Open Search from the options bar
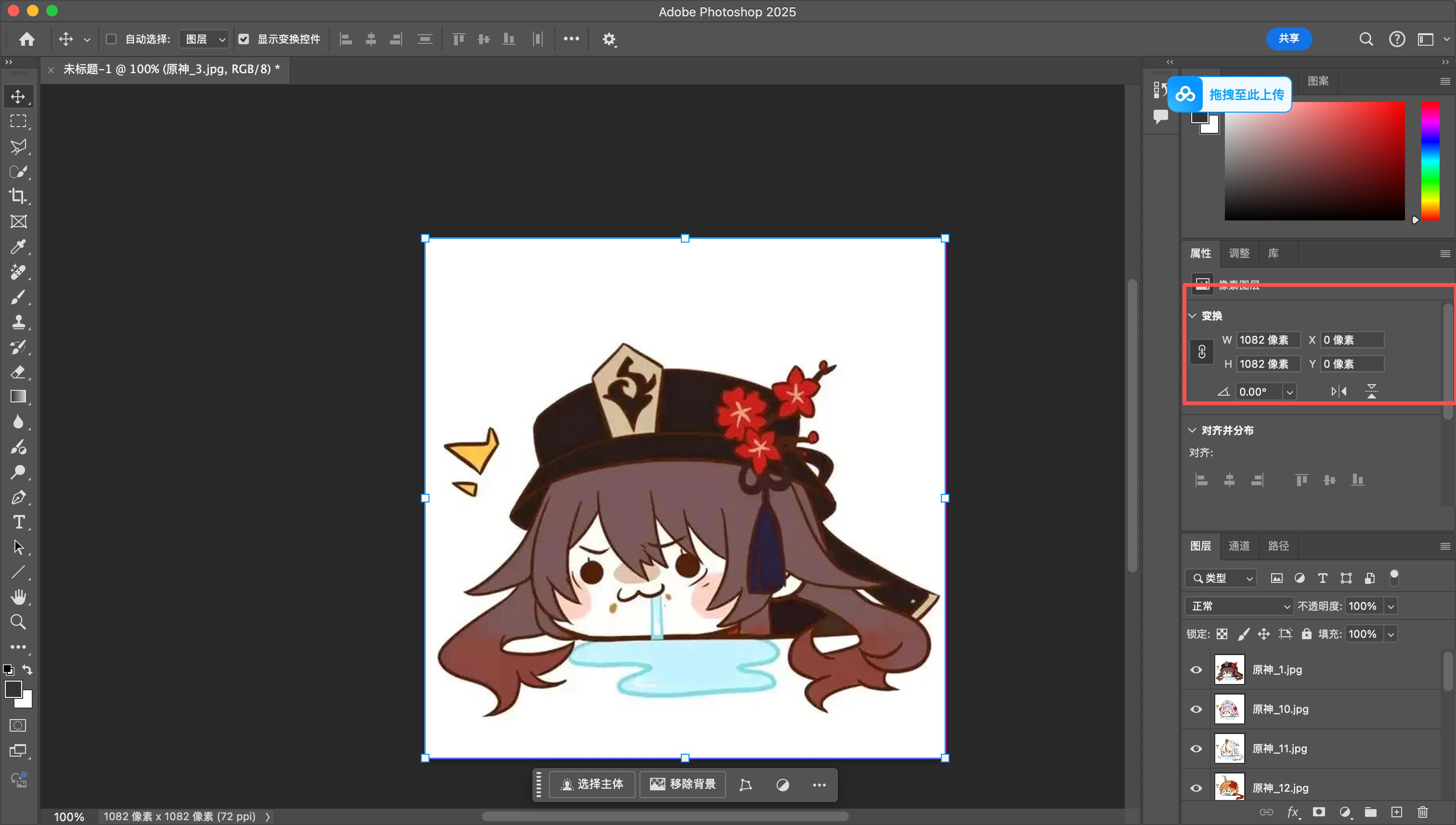Image resolution: width=1456 pixels, height=825 pixels. tap(1366, 39)
